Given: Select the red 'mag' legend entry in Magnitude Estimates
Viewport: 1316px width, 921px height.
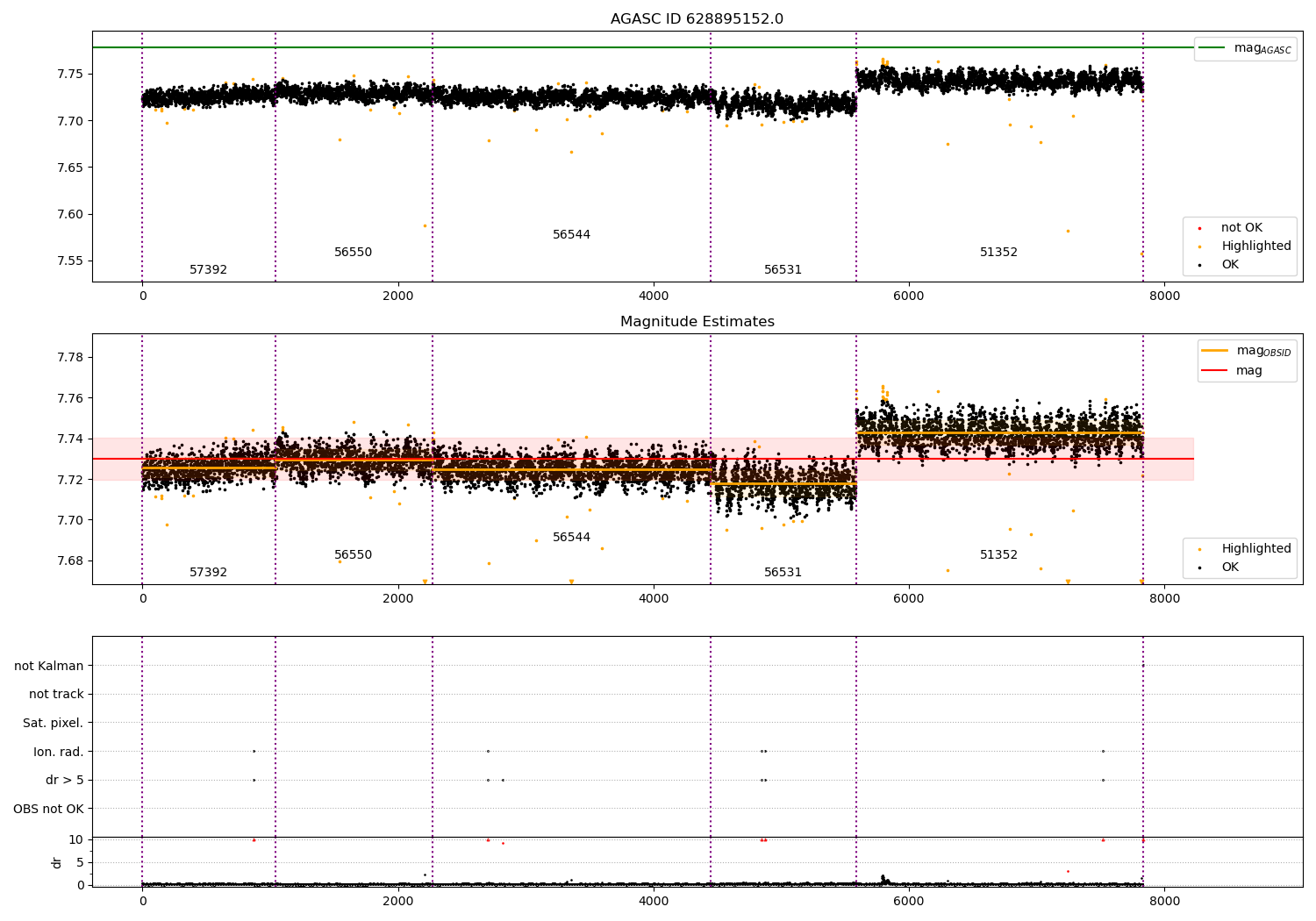Looking at the screenshot, I should pyautogui.click(x=1232, y=371).
